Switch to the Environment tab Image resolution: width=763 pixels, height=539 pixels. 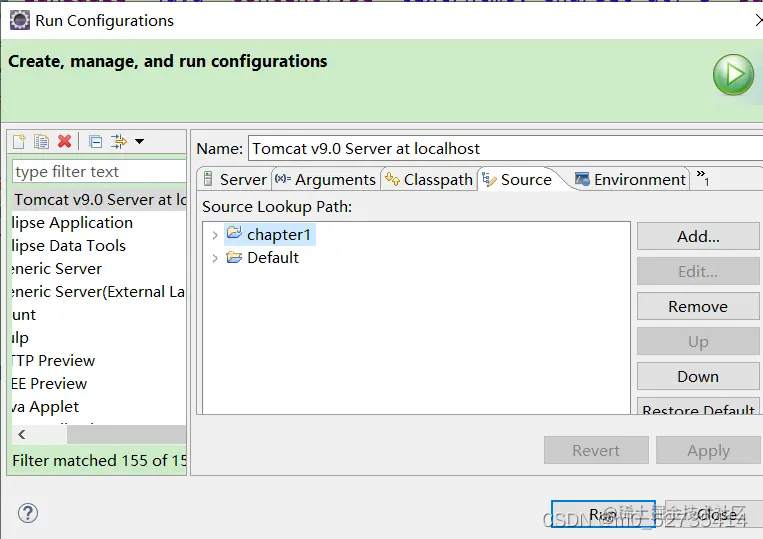tap(630, 180)
